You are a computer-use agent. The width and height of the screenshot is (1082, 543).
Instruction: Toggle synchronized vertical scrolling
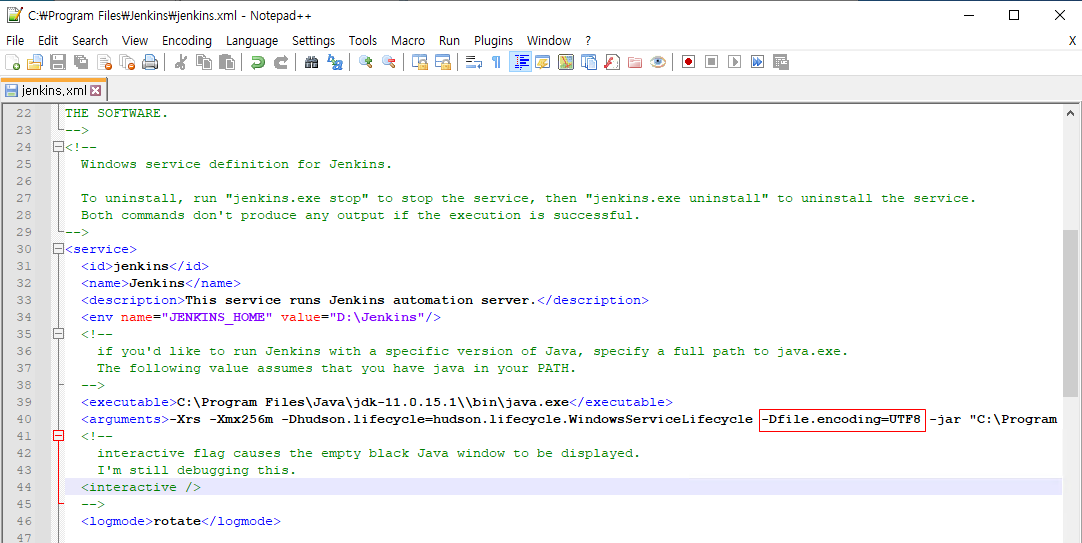(420, 62)
